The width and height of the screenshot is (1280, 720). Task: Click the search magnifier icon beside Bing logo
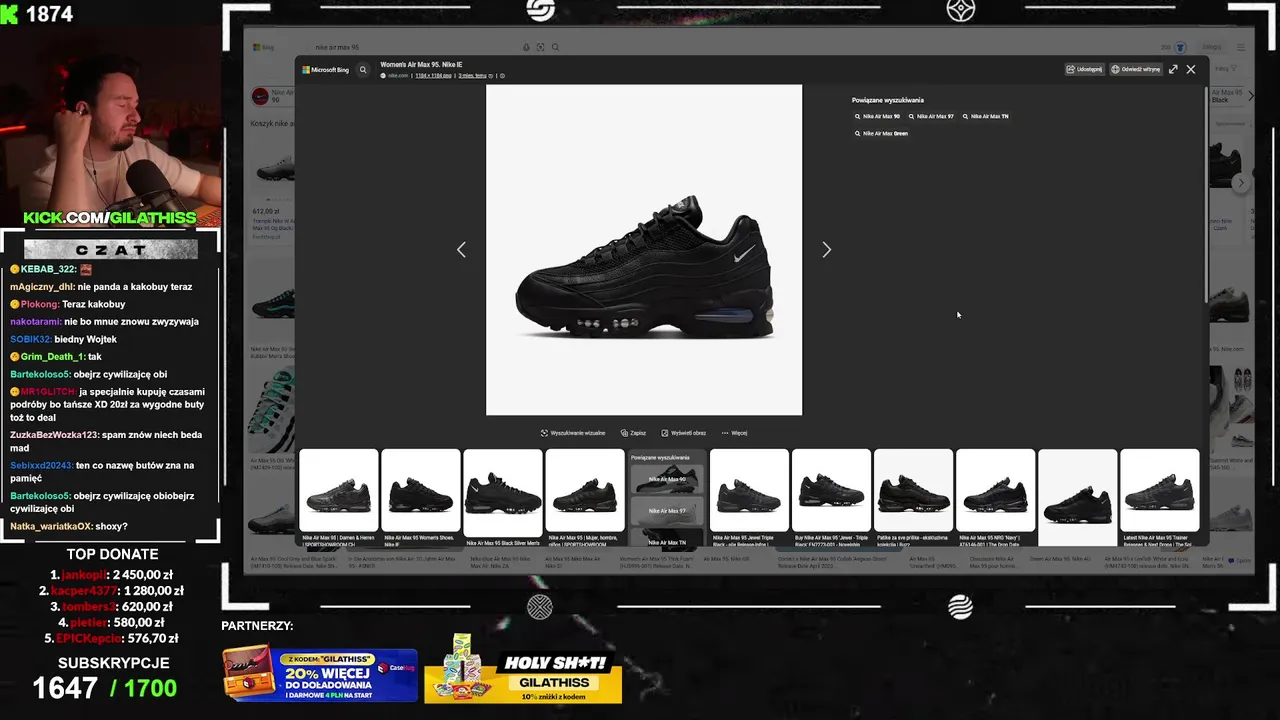(363, 70)
